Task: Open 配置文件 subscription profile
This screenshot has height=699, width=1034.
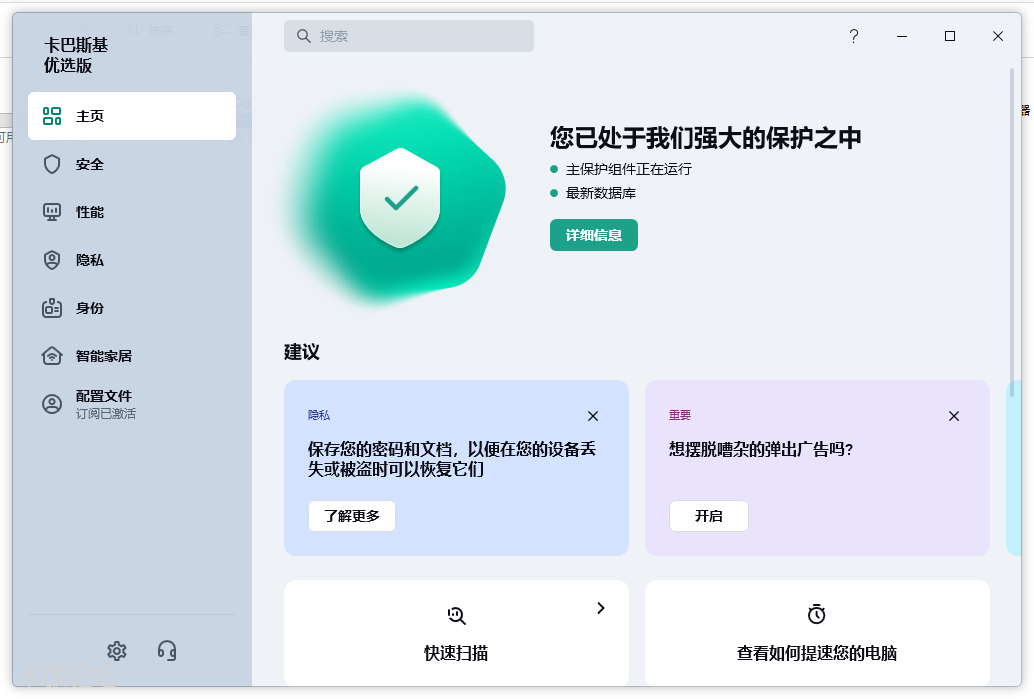Action: (x=104, y=404)
